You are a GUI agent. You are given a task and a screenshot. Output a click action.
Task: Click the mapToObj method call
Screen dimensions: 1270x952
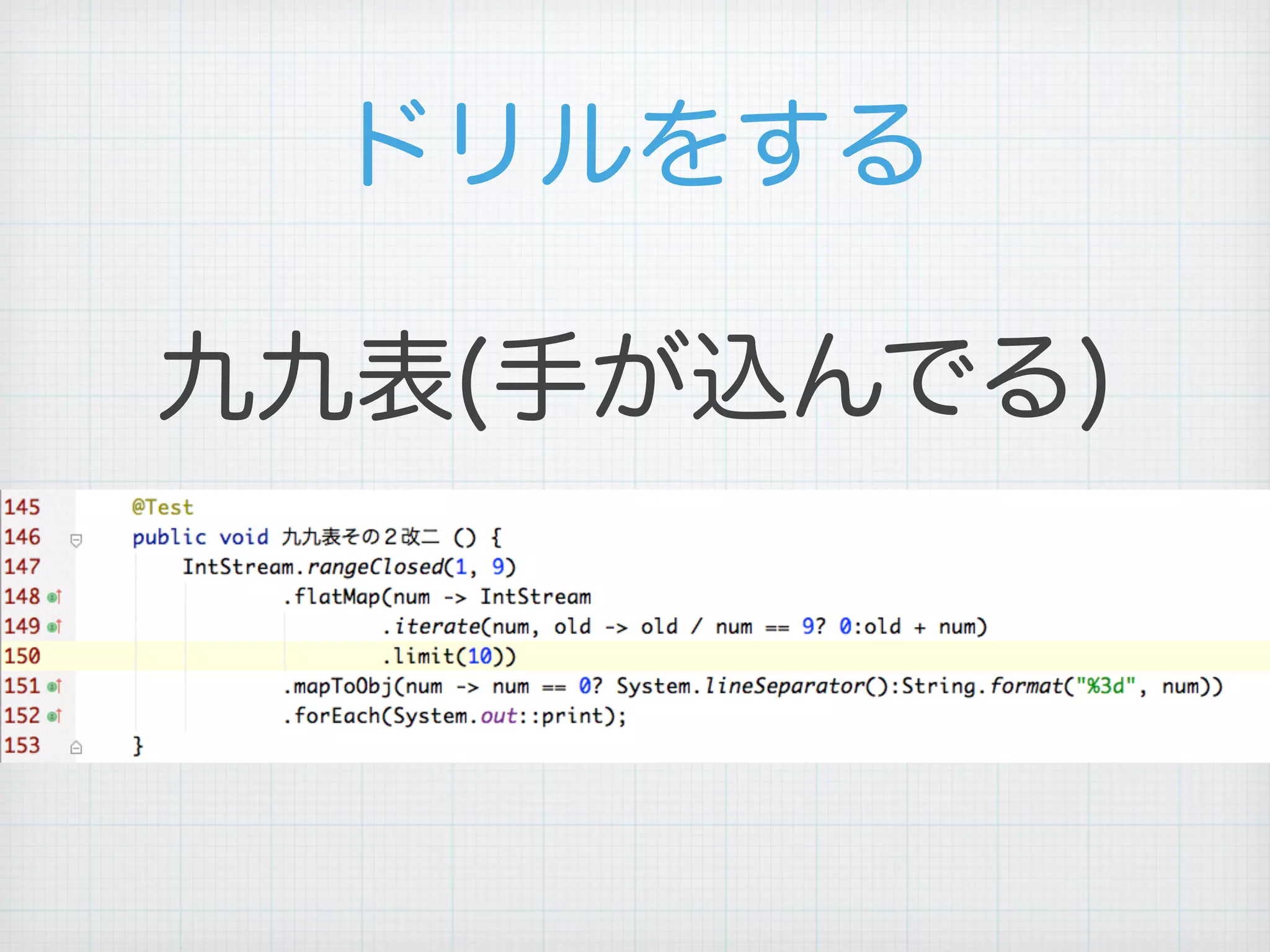click(343, 686)
